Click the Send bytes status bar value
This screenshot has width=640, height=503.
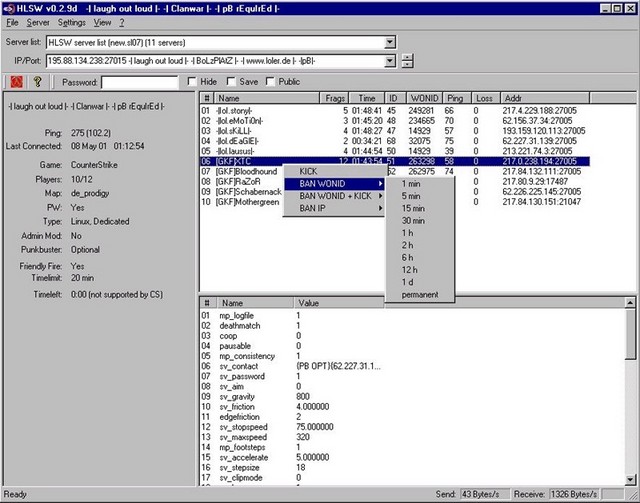click(x=484, y=494)
